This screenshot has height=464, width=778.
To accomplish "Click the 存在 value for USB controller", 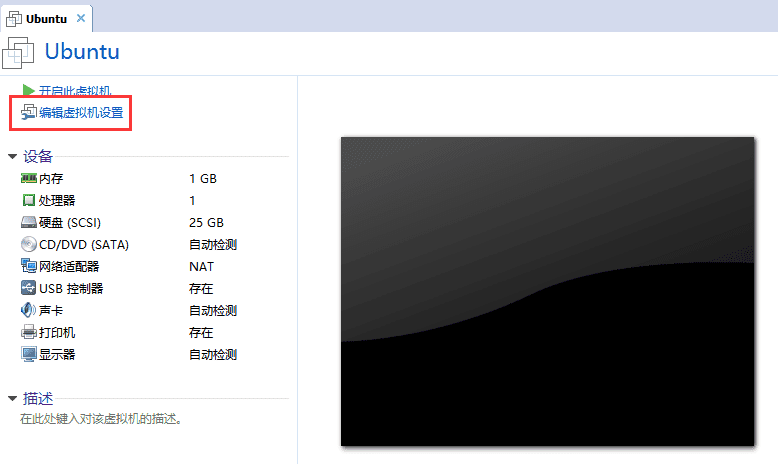I will 201,288.
